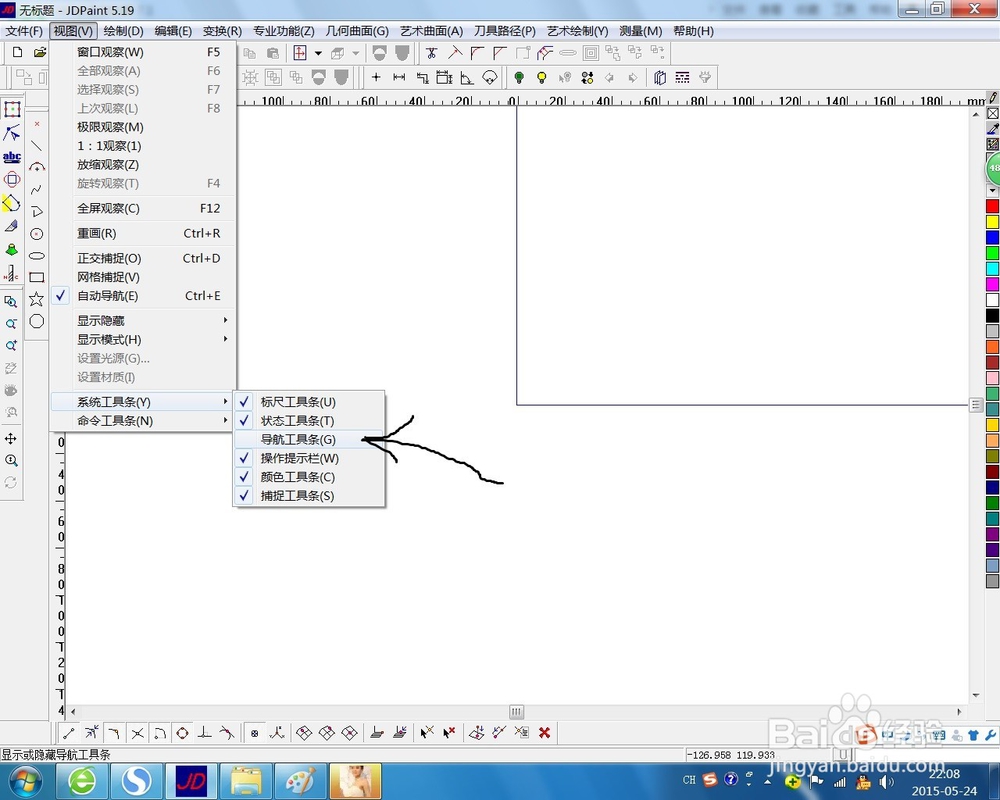Screen dimensions: 1000x800
Task: Select the line drawing tool
Action: (x=36, y=146)
